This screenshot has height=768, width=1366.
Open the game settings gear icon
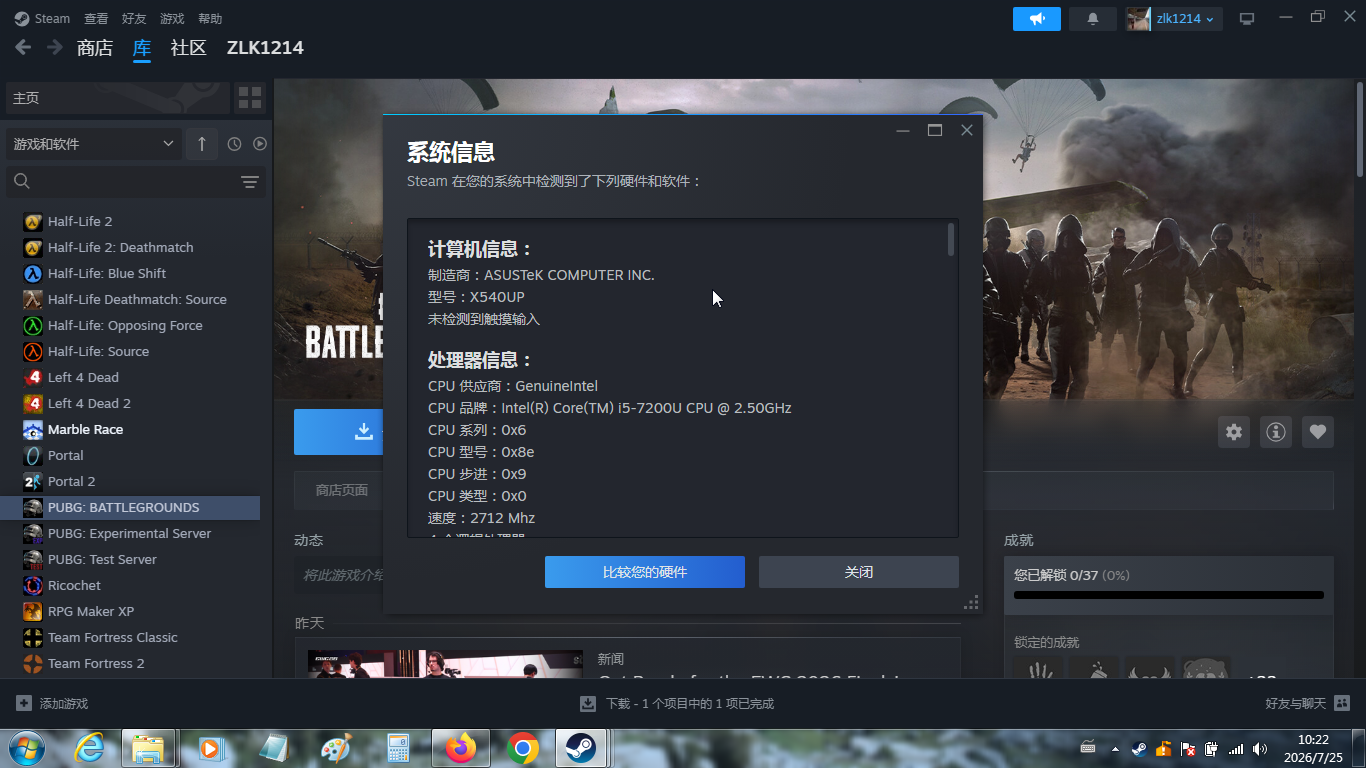click(x=1234, y=432)
